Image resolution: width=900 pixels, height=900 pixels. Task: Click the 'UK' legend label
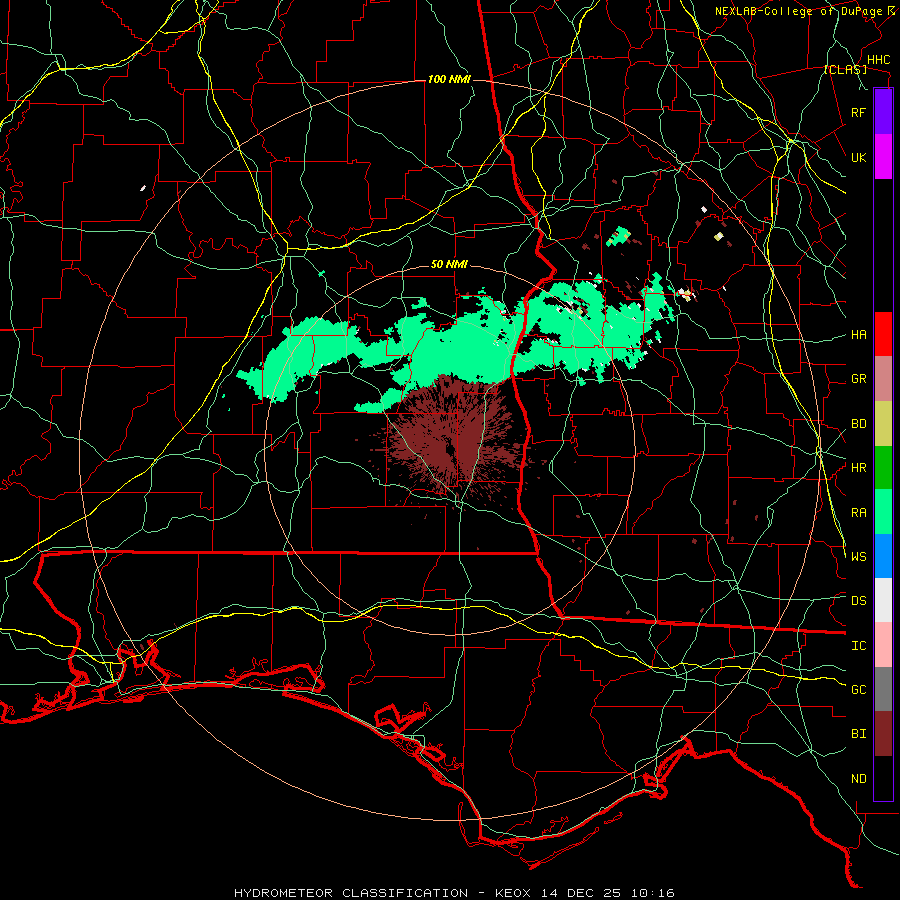point(858,157)
